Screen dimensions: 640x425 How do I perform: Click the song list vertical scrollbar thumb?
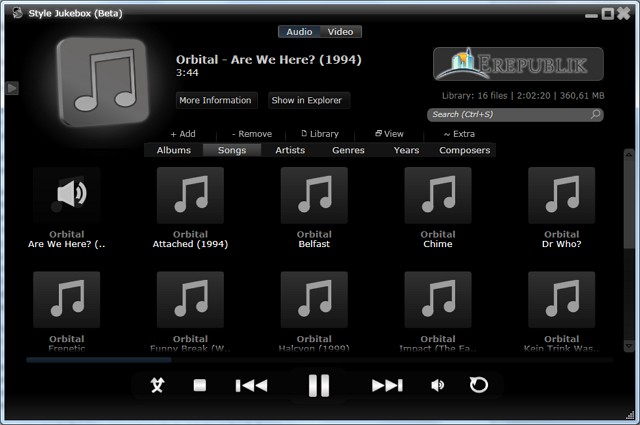[629, 203]
